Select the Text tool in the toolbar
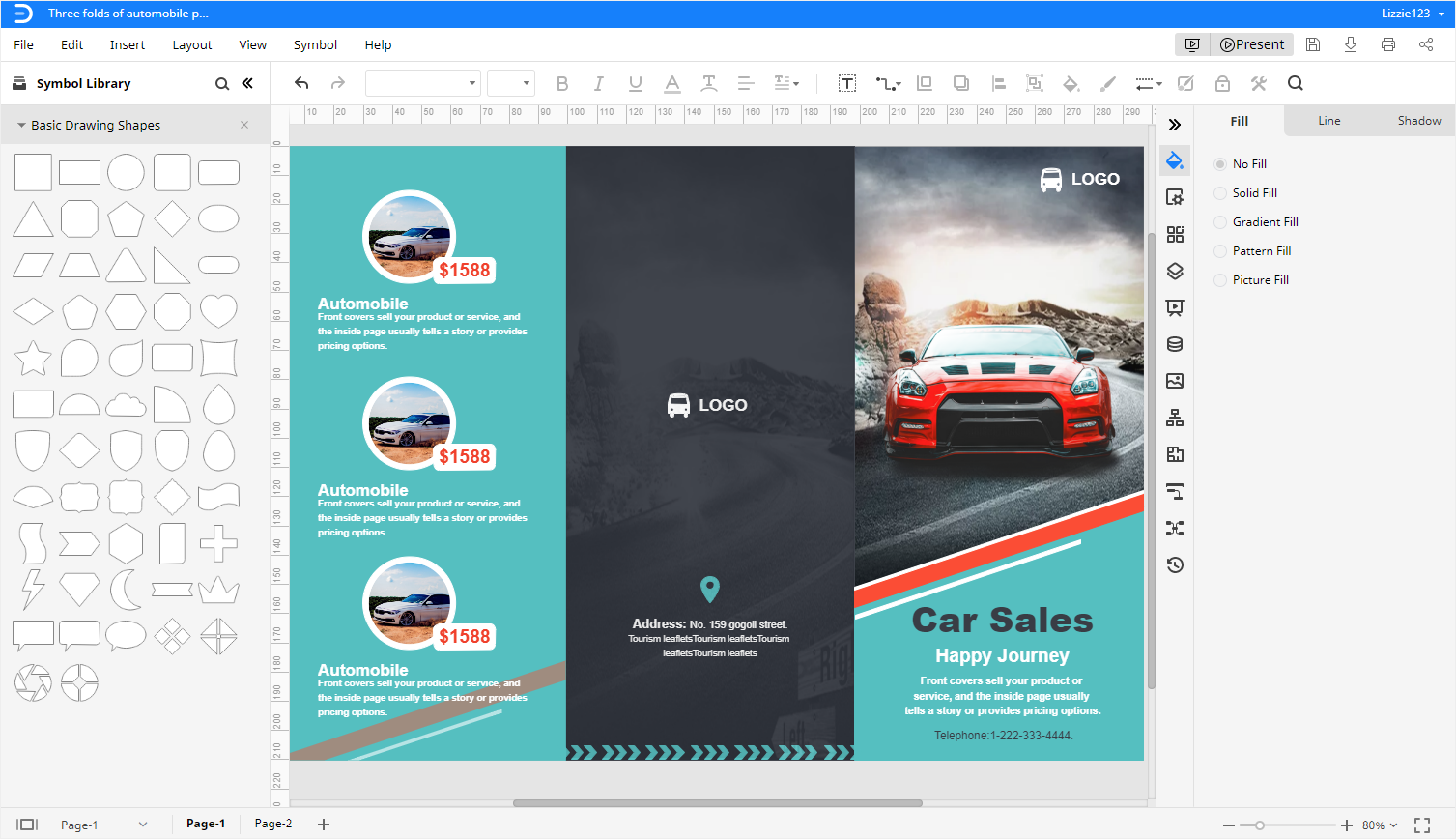The width and height of the screenshot is (1456, 839). [x=847, y=83]
